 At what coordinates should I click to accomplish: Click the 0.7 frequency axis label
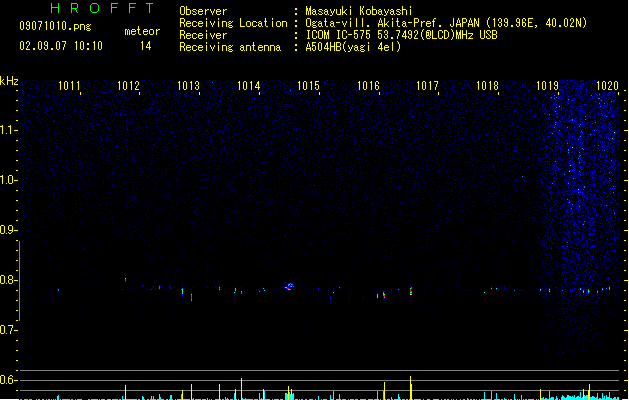click(8, 330)
